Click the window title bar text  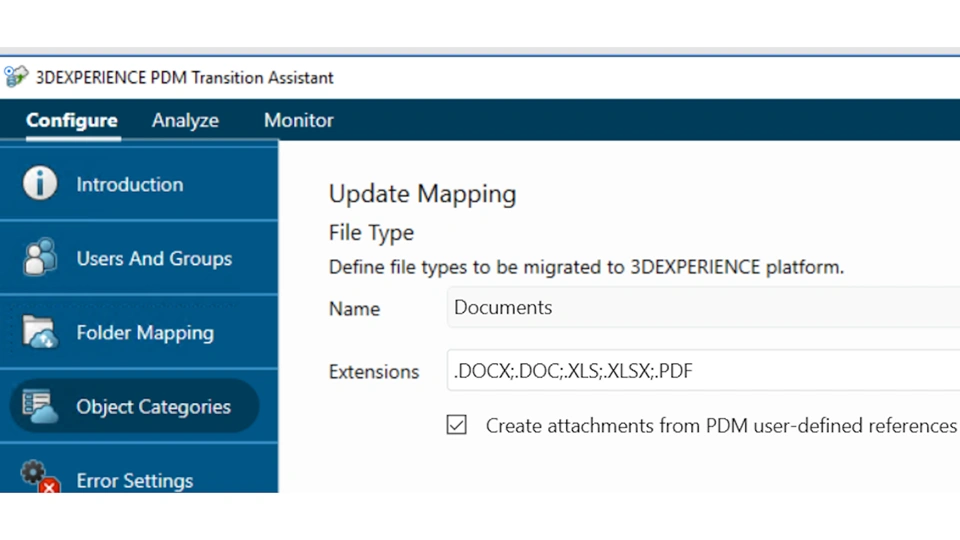185,77
